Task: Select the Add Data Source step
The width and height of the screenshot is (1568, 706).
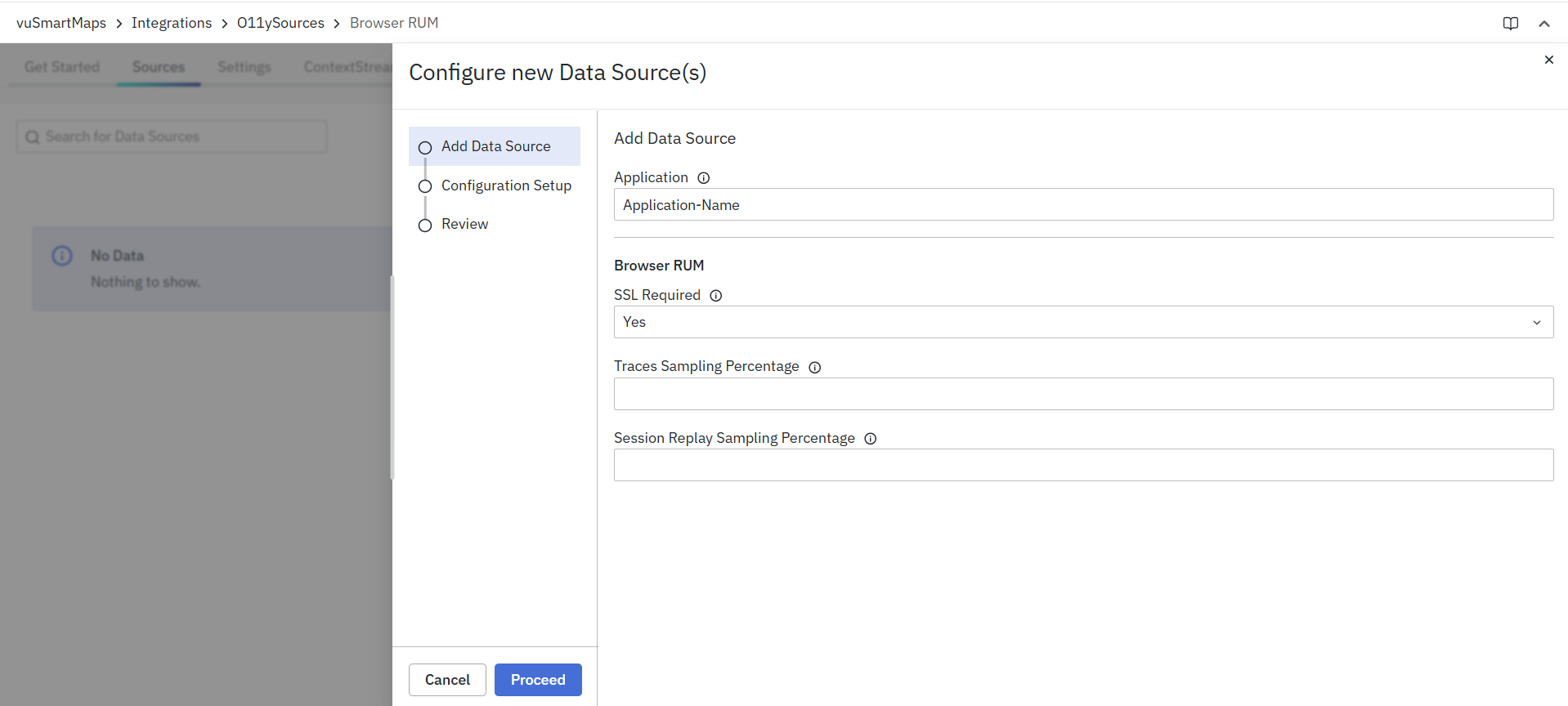Action: pyautogui.click(x=495, y=147)
